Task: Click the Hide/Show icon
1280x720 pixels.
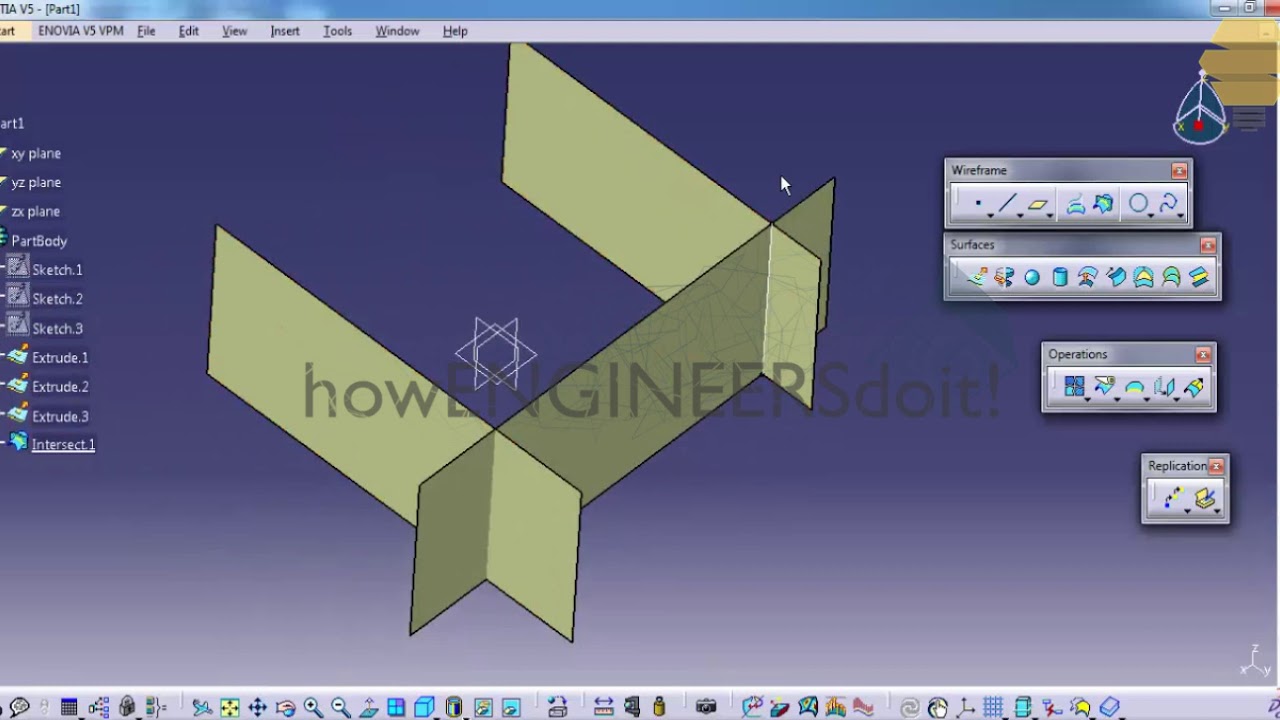Action: point(483,708)
